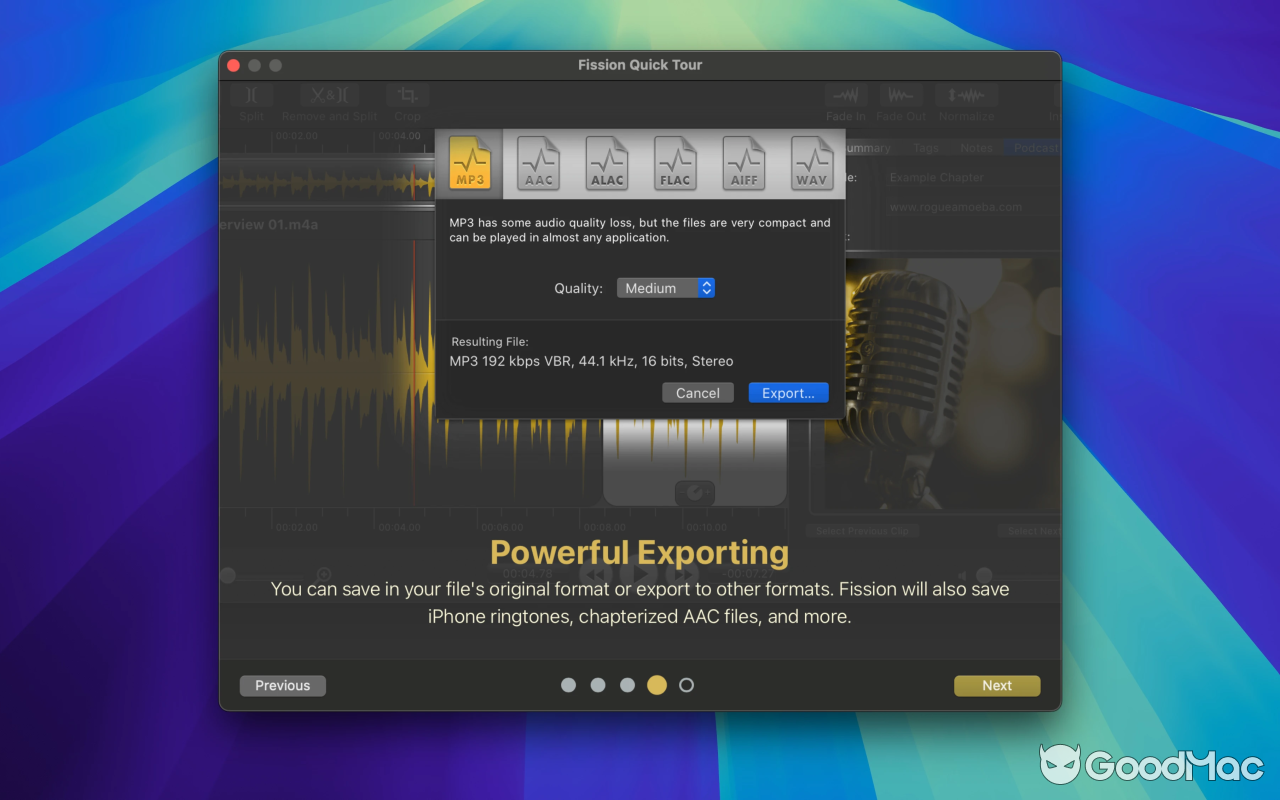Select the ALAC format icon
This screenshot has height=800, width=1280.
[606, 165]
